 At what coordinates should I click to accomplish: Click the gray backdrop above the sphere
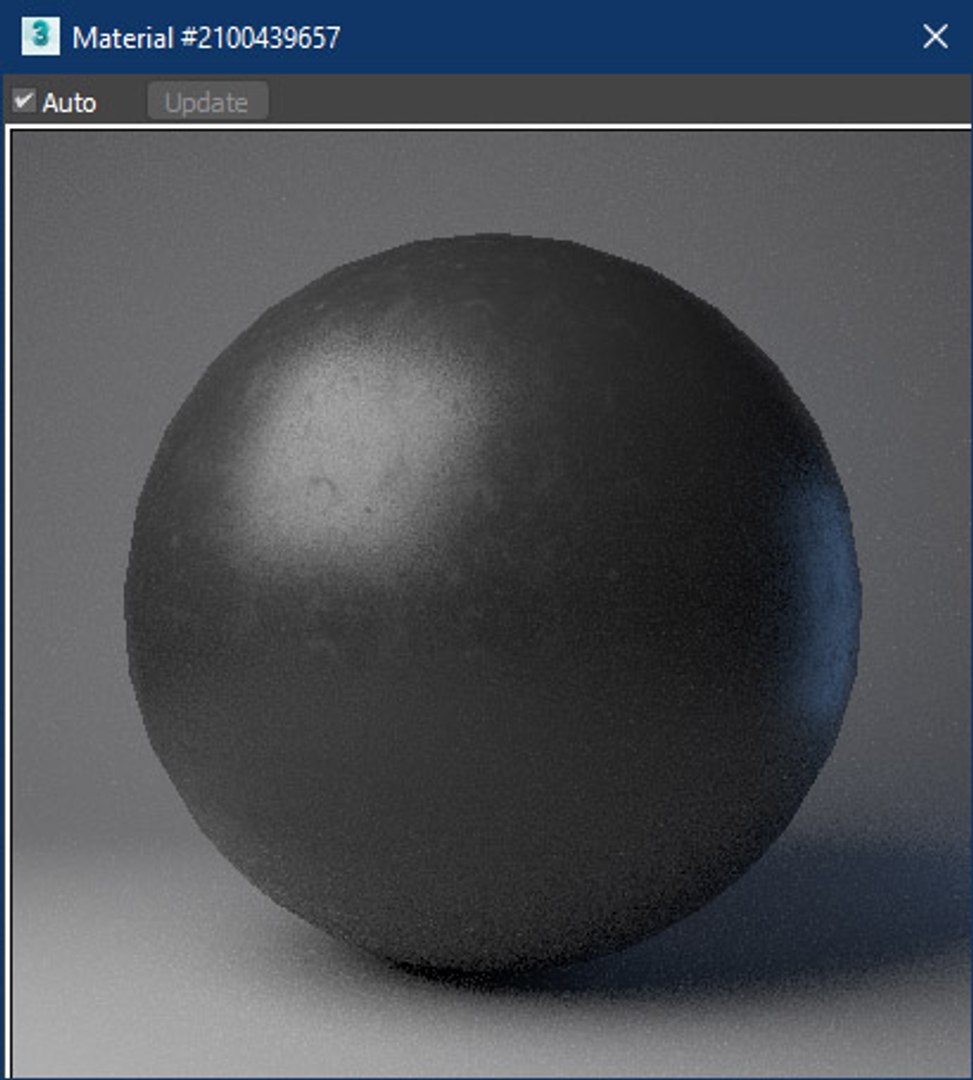[492, 183]
